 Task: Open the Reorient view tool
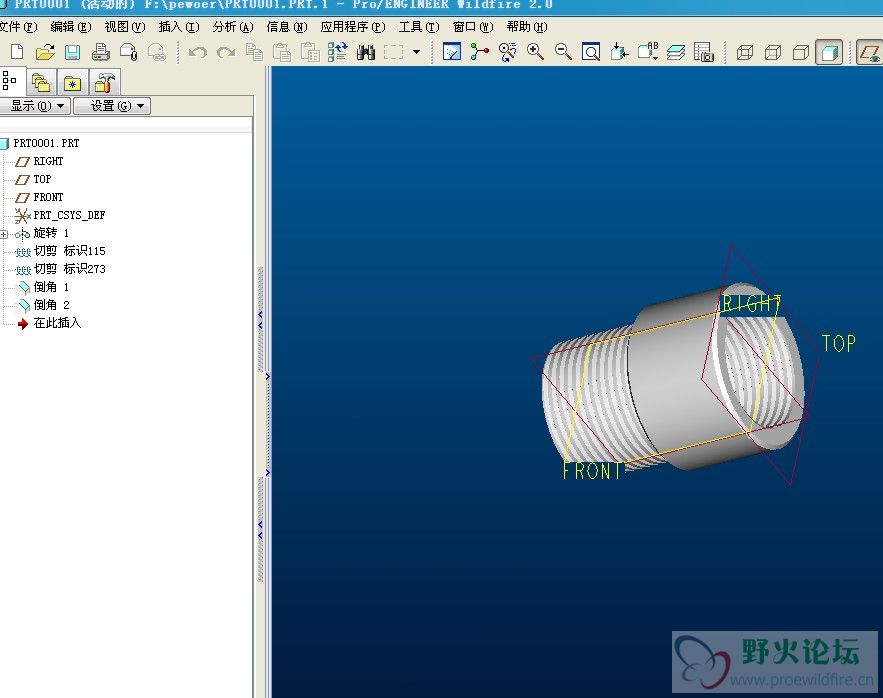coord(619,52)
